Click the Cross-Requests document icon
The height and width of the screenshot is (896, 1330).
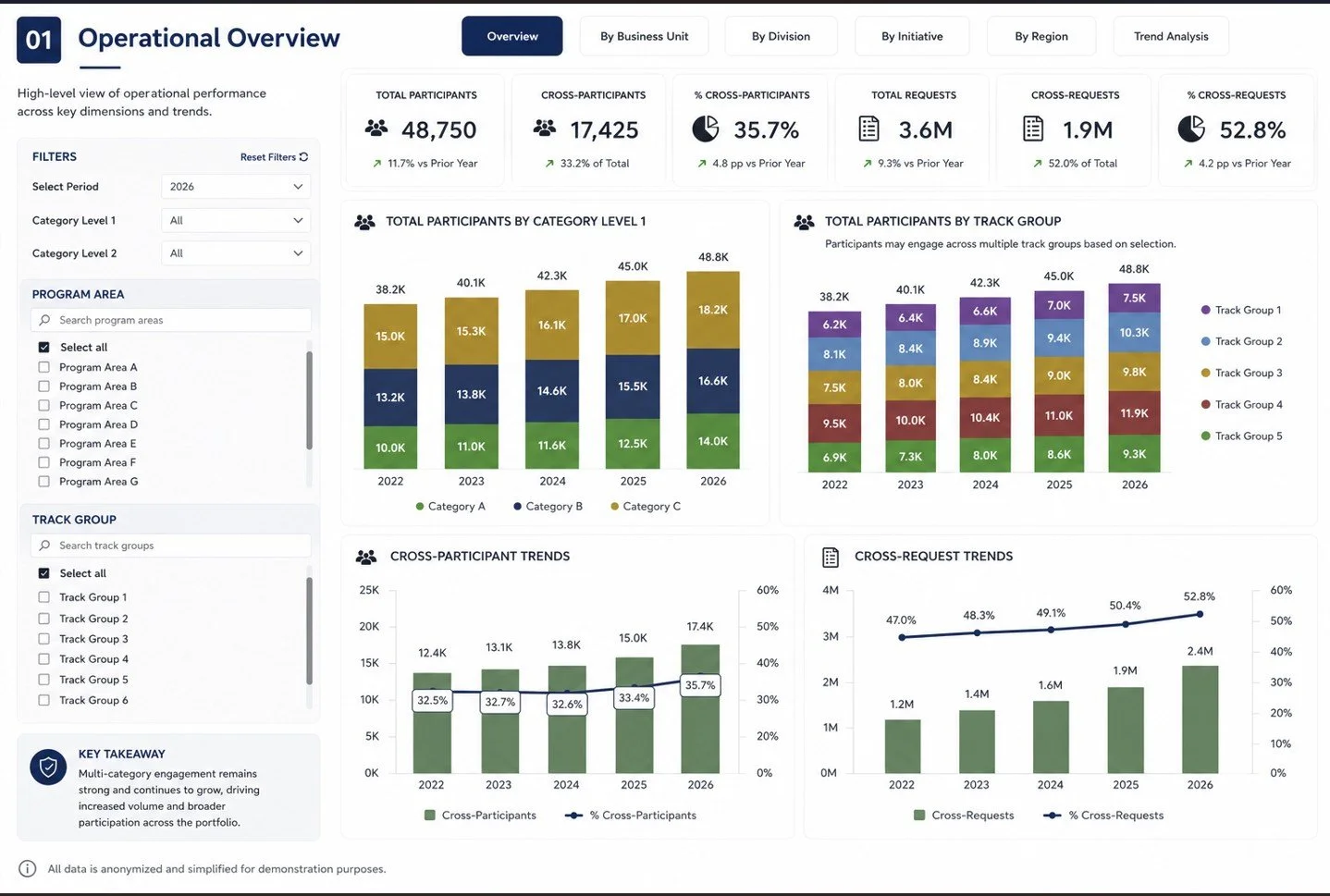[1033, 129]
